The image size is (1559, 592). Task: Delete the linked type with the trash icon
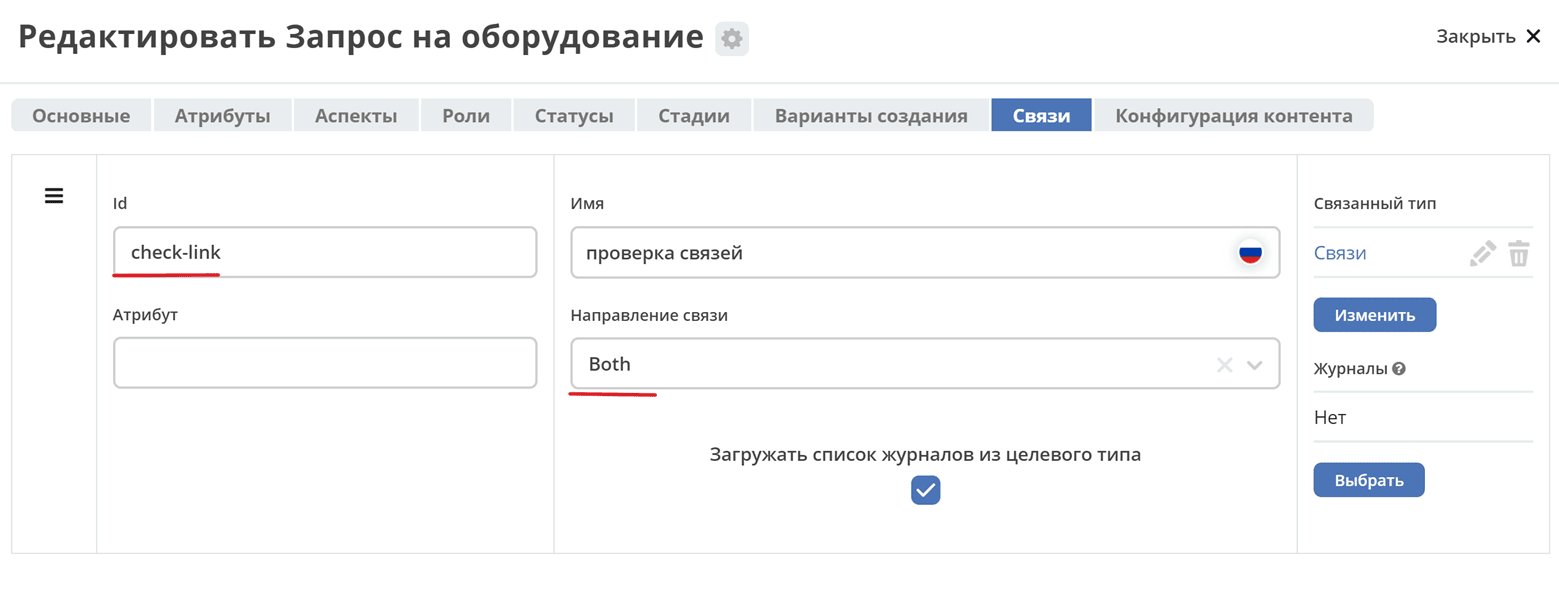point(1519,253)
